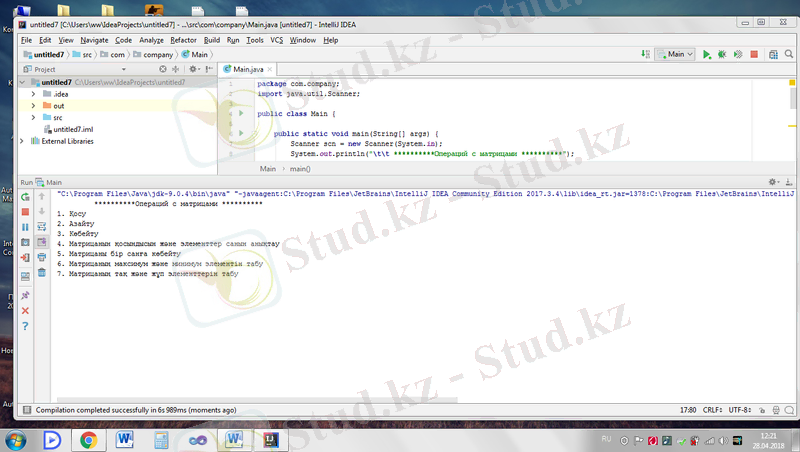
Task: Open Project Structure icon in toolbar
Action: coord(773,55)
